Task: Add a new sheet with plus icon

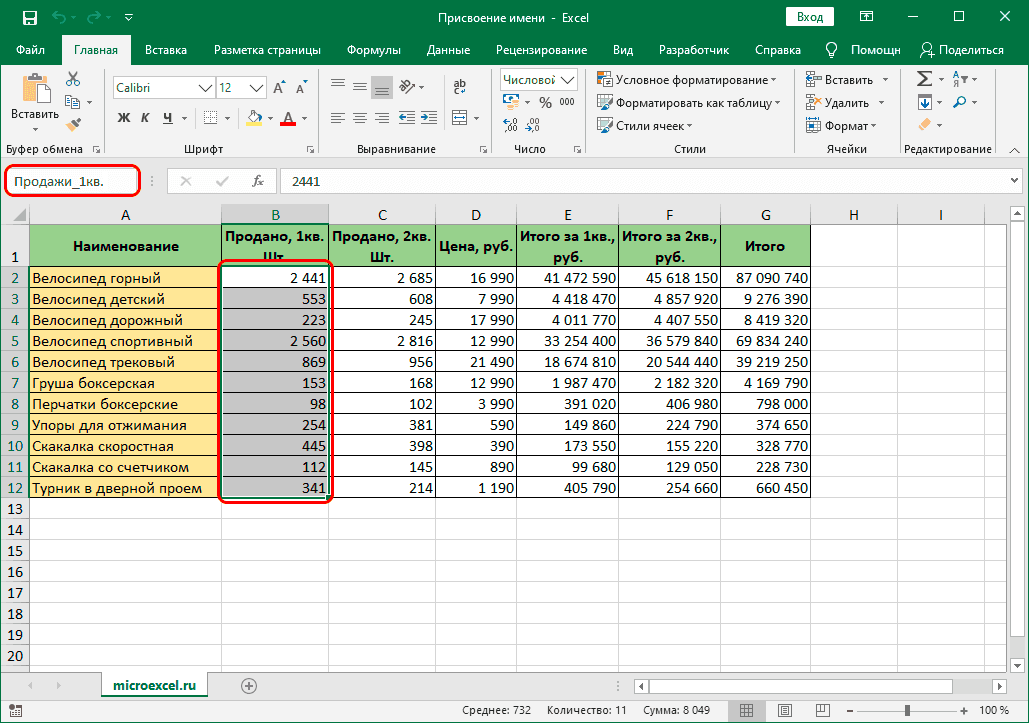Action: (x=249, y=685)
